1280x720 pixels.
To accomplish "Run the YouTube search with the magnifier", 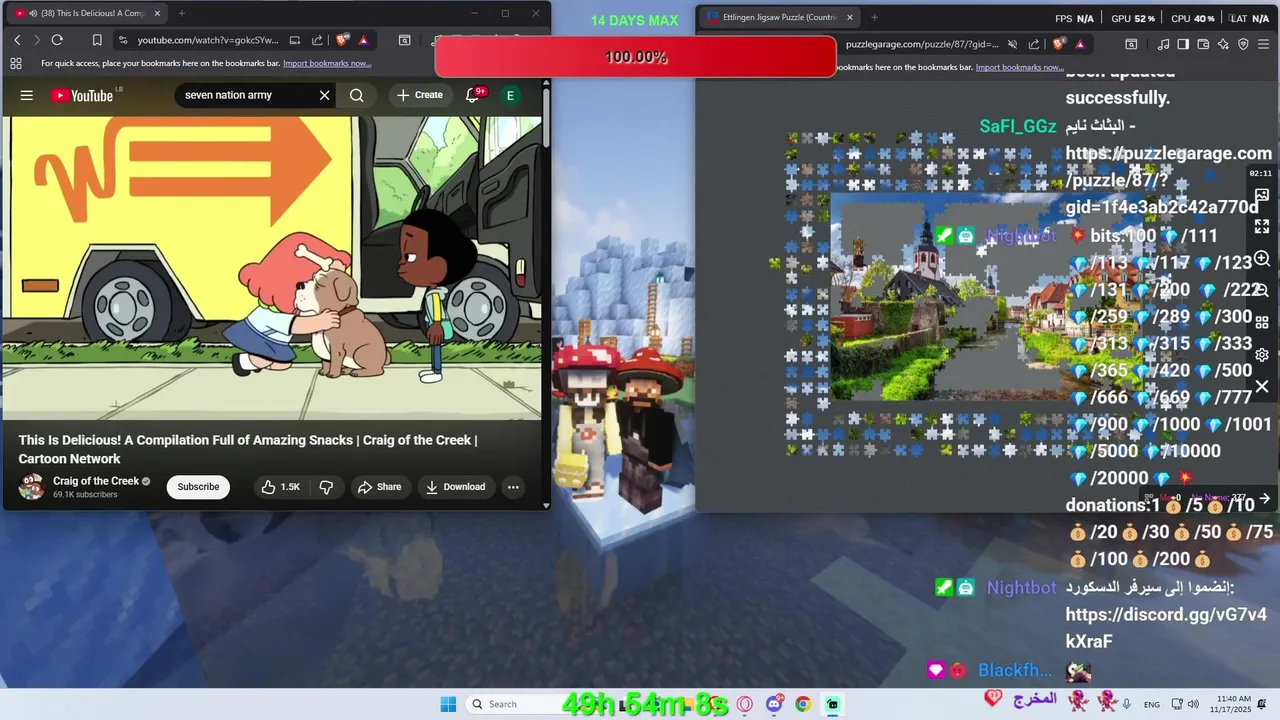I will (357, 95).
